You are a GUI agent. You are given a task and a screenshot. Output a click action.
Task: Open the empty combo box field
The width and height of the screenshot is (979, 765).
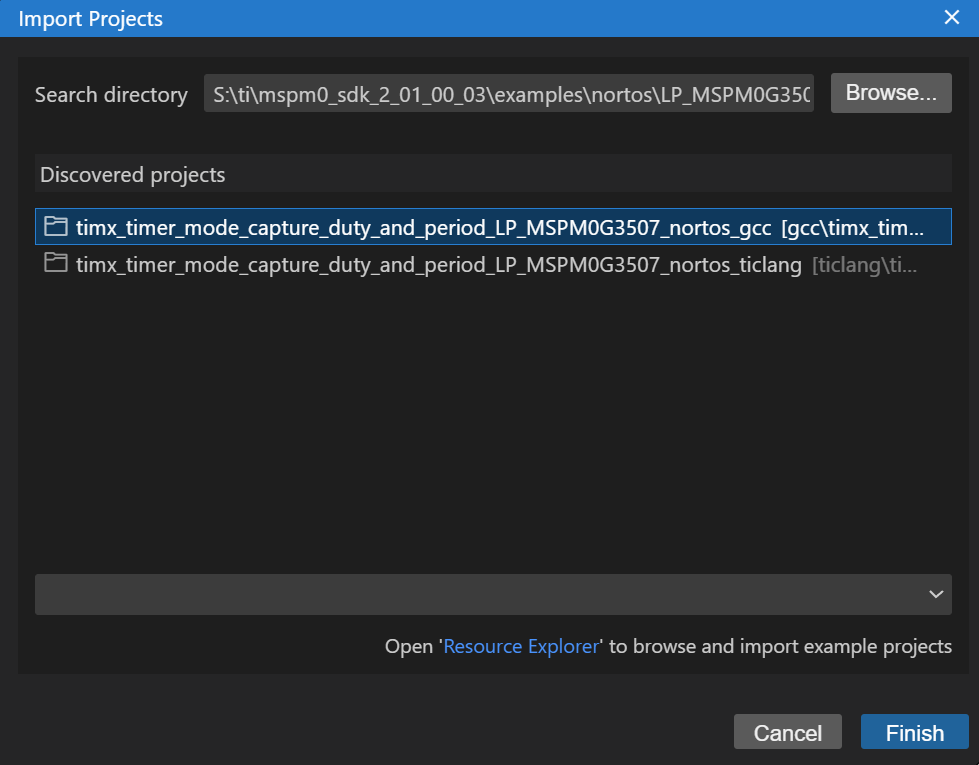(x=480, y=594)
